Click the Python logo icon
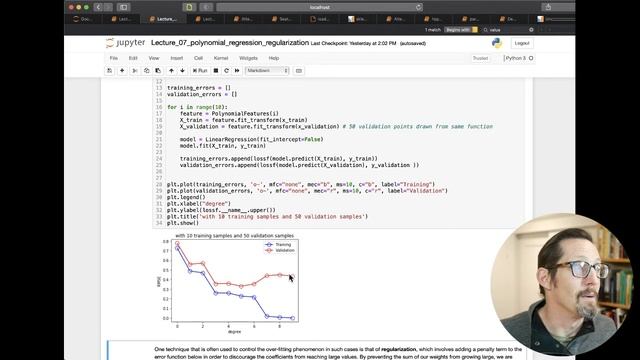The height and width of the screenshot is (360, 640). pos(497,43)
